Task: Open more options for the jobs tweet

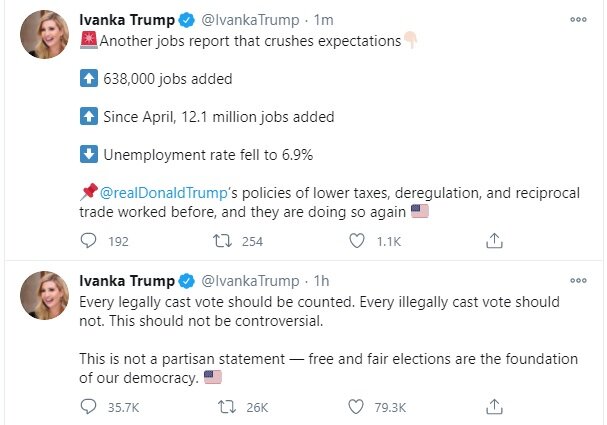Action: click(578, 19)
